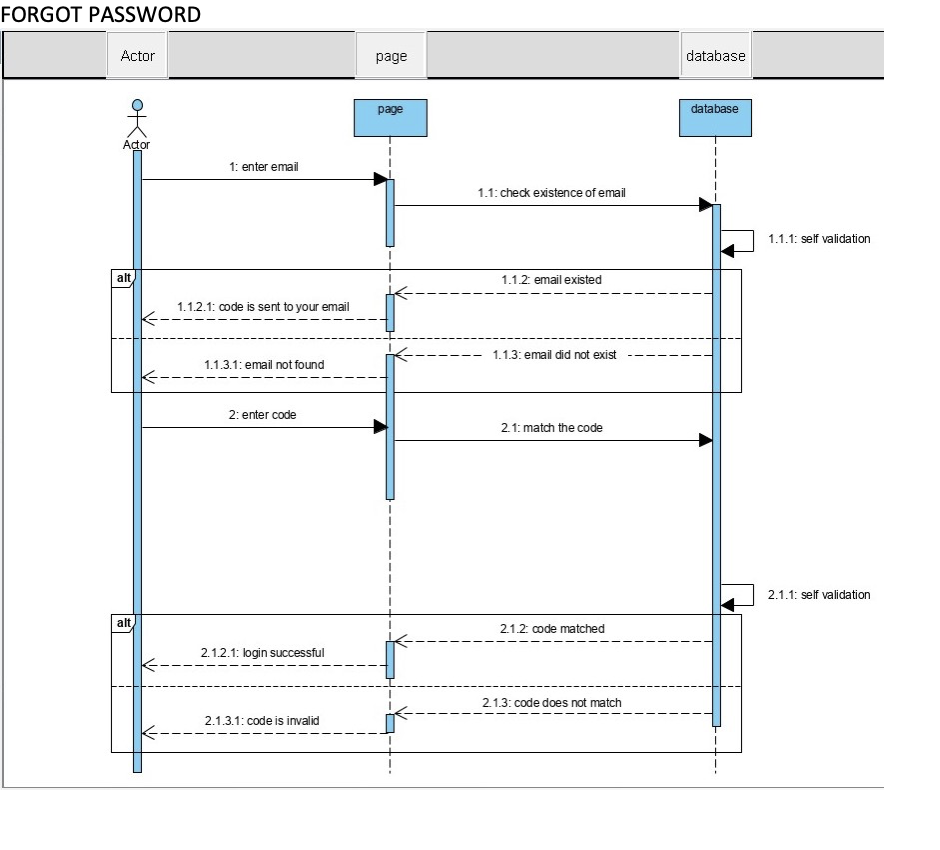
Task: Click the database lifeline header box
Action: click(x=716, y=117)
